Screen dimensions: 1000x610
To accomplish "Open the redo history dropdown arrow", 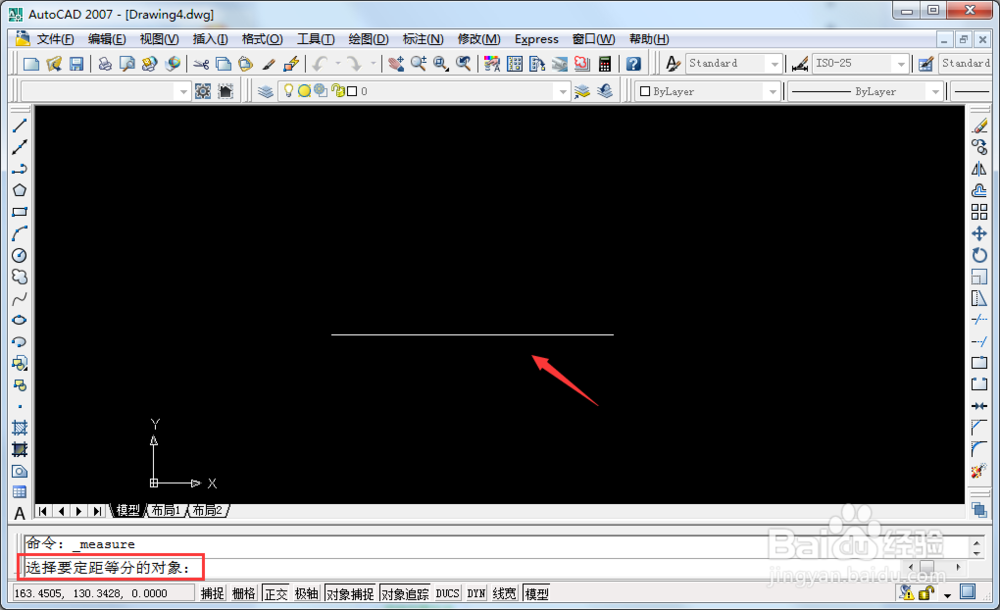I will [373, 63].
